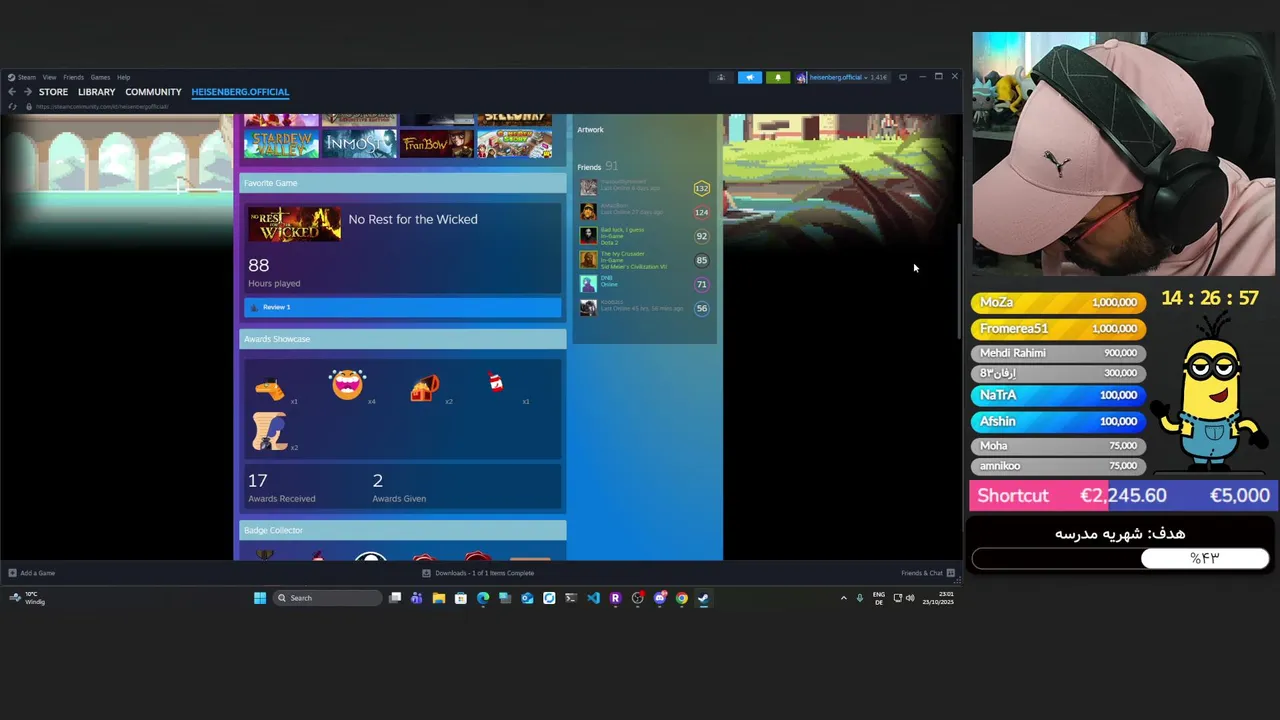The width and height of the screenshot is (1280, 720).
Task: Open the Windows Start menu
Action: tap(260, 598)
